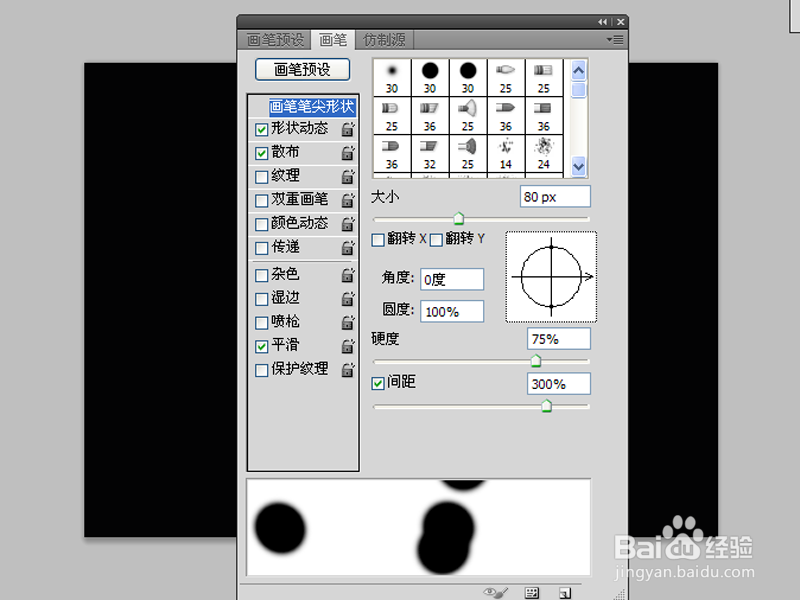Image resolution: width=800 pixels, height=600 pixels.
Task: Click the 画笔预设 button
Action: (303, 69)
